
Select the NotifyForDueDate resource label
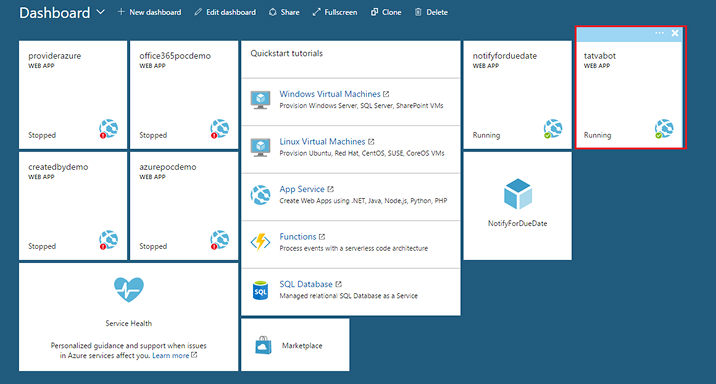(x=517, y=223)
